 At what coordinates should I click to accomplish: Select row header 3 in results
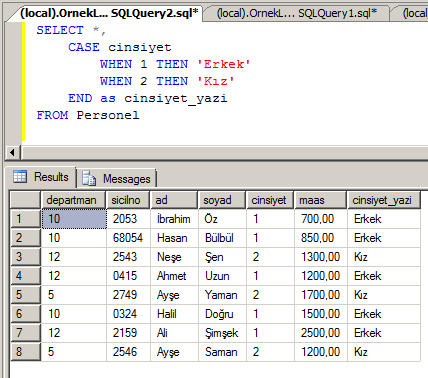(x=25, y=257)
